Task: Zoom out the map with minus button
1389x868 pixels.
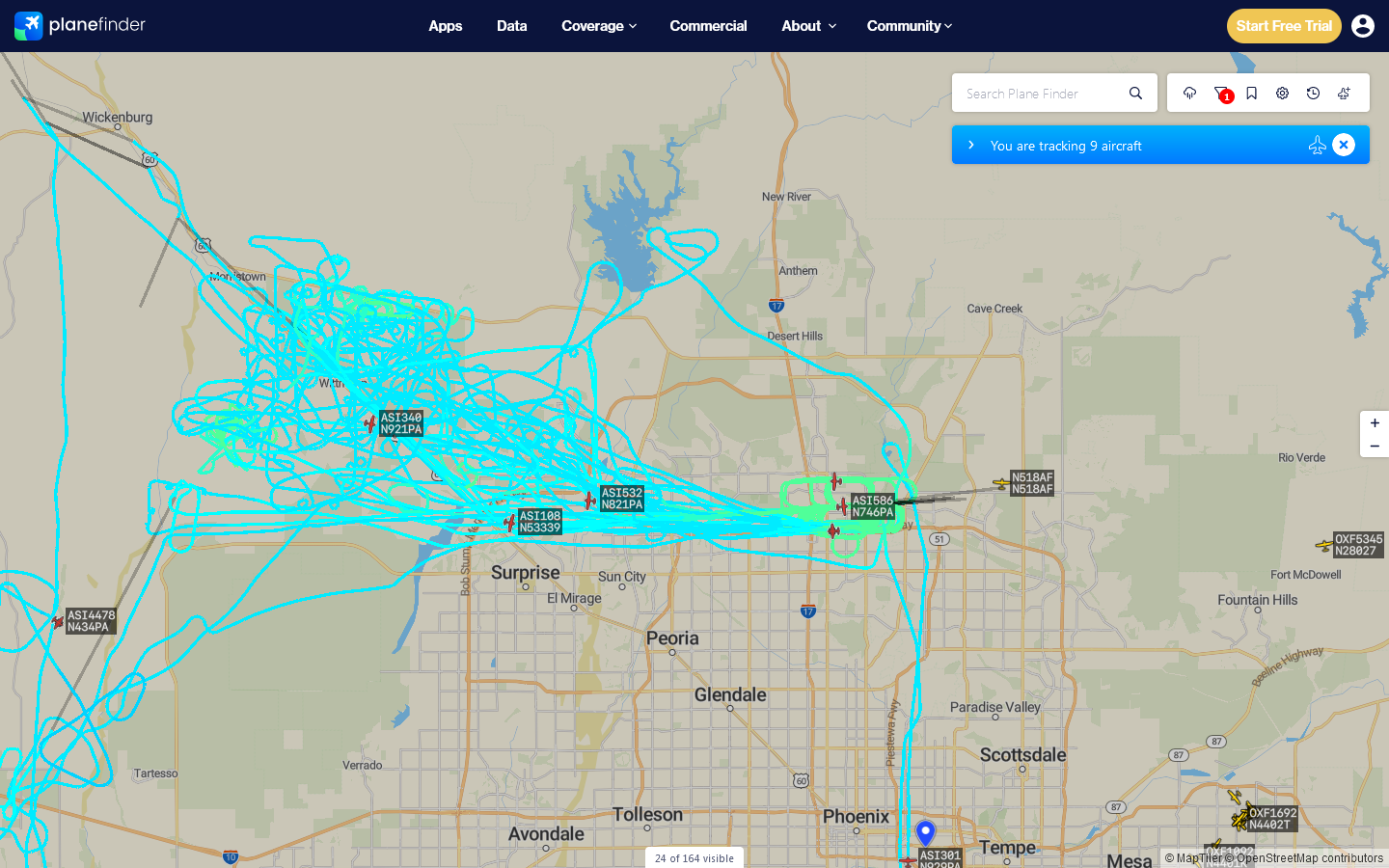Action: (x=1375, y=447)
